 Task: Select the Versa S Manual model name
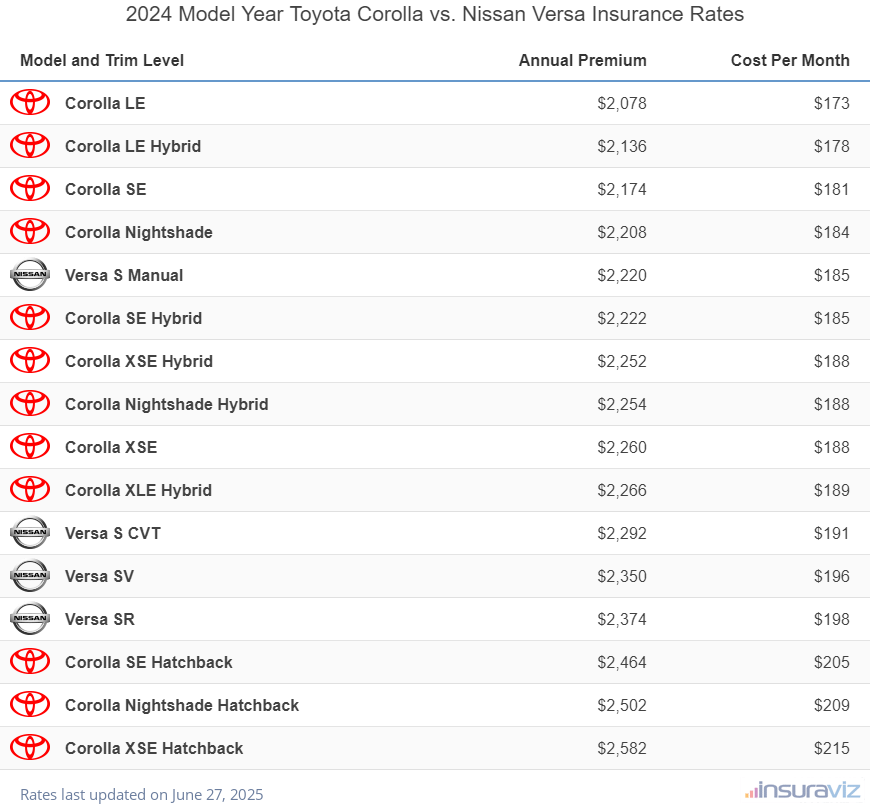click(x=124, y=275)
